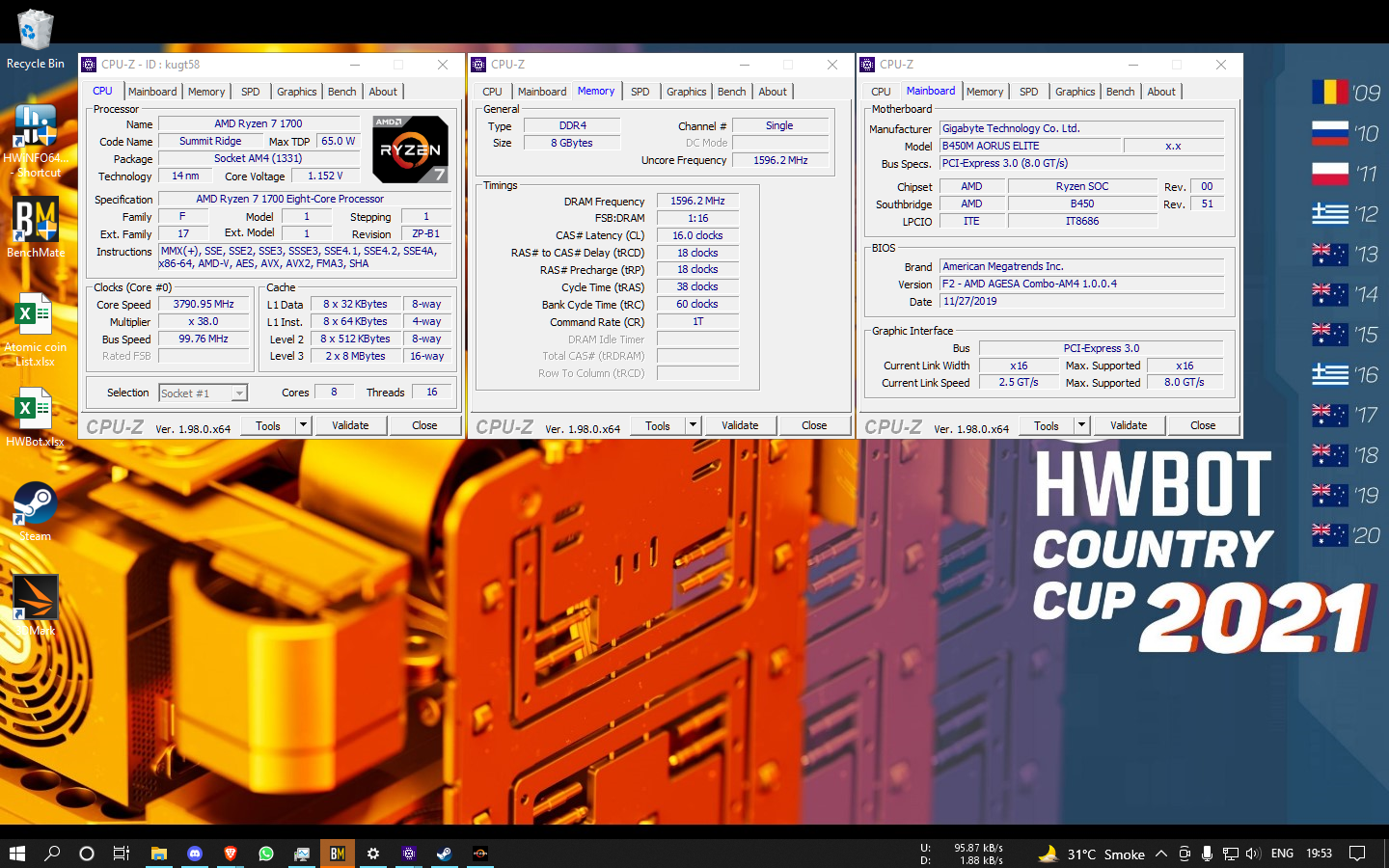Image resolution: width=1389 pixels, height=868 pixels.
Task: Click Validate in the Memory window
Action: pyautogui.click(x=740, y=425)
